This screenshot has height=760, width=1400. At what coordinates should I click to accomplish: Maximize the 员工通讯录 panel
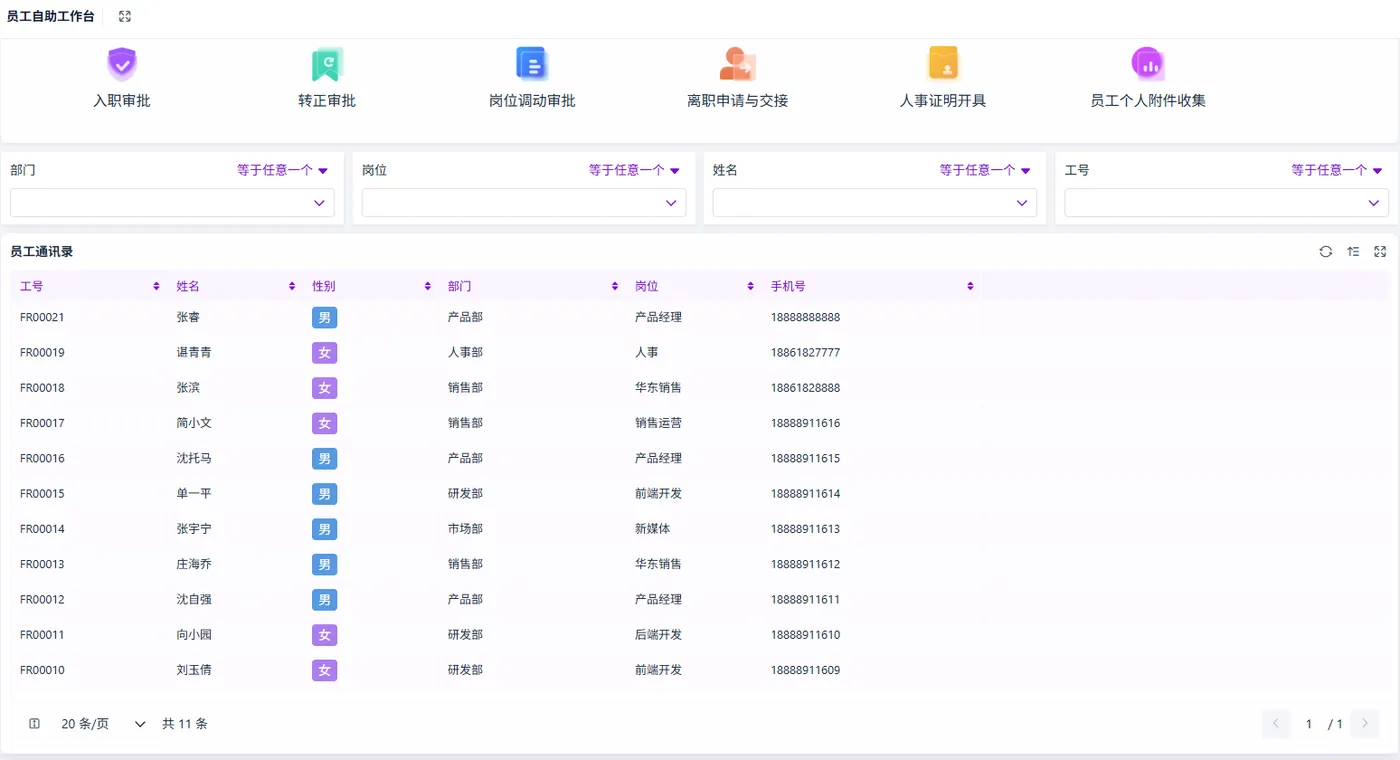(x=1380, y=252)
